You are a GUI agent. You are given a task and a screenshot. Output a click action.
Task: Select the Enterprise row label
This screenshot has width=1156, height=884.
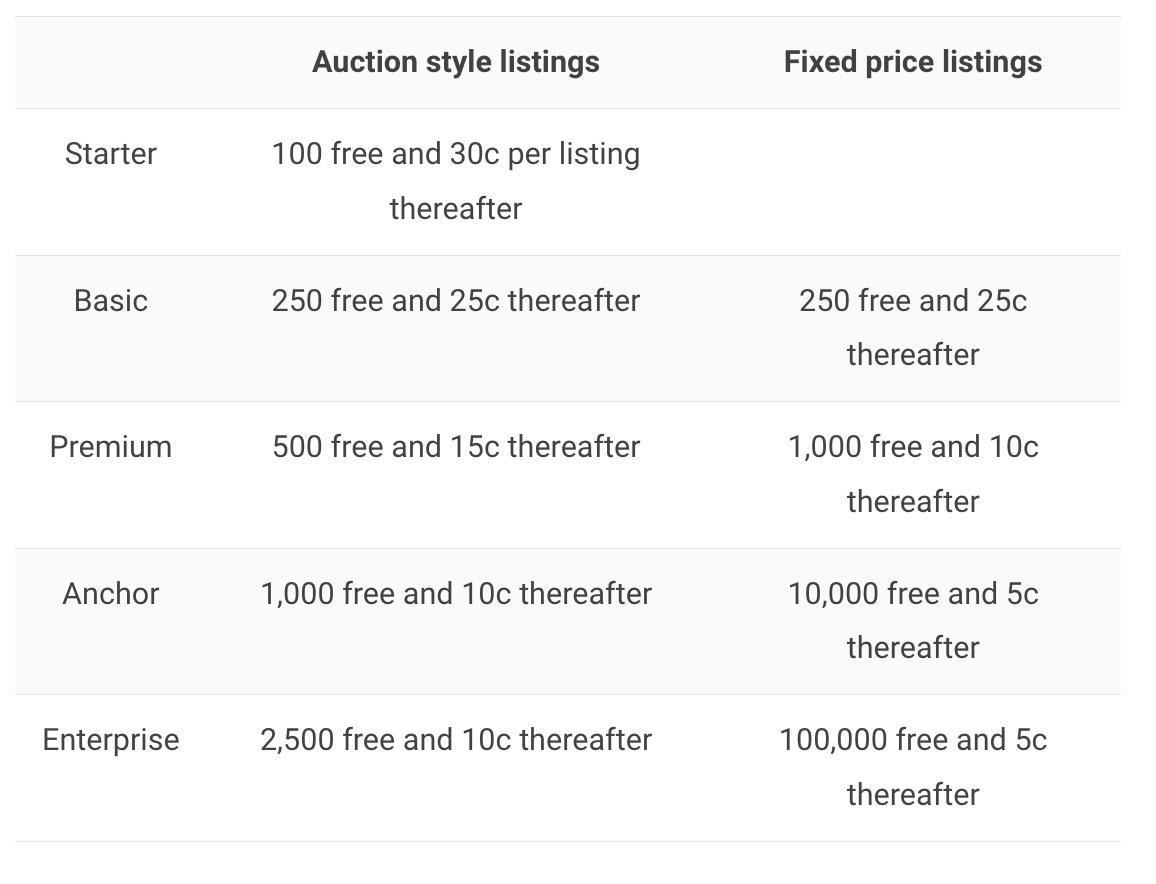coord(111,740)
